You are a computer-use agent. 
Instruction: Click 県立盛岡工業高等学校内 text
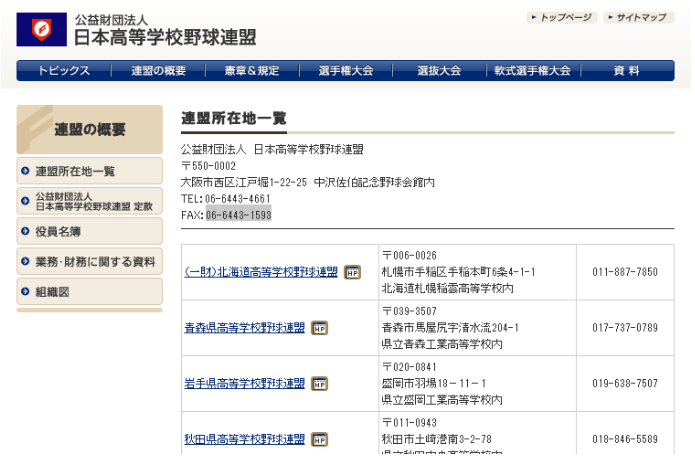pos(442,400)
